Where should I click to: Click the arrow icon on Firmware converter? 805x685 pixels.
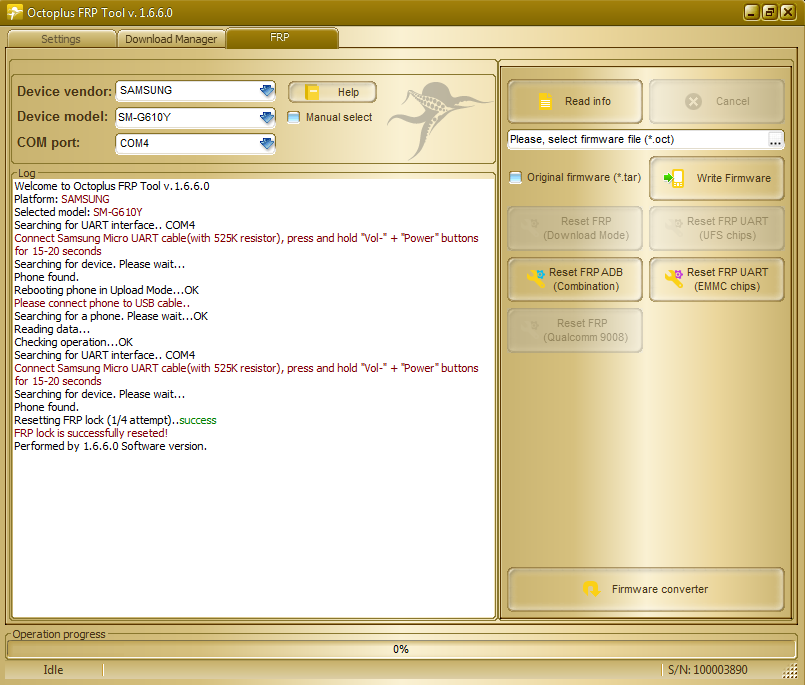click(x=591, y=589)
